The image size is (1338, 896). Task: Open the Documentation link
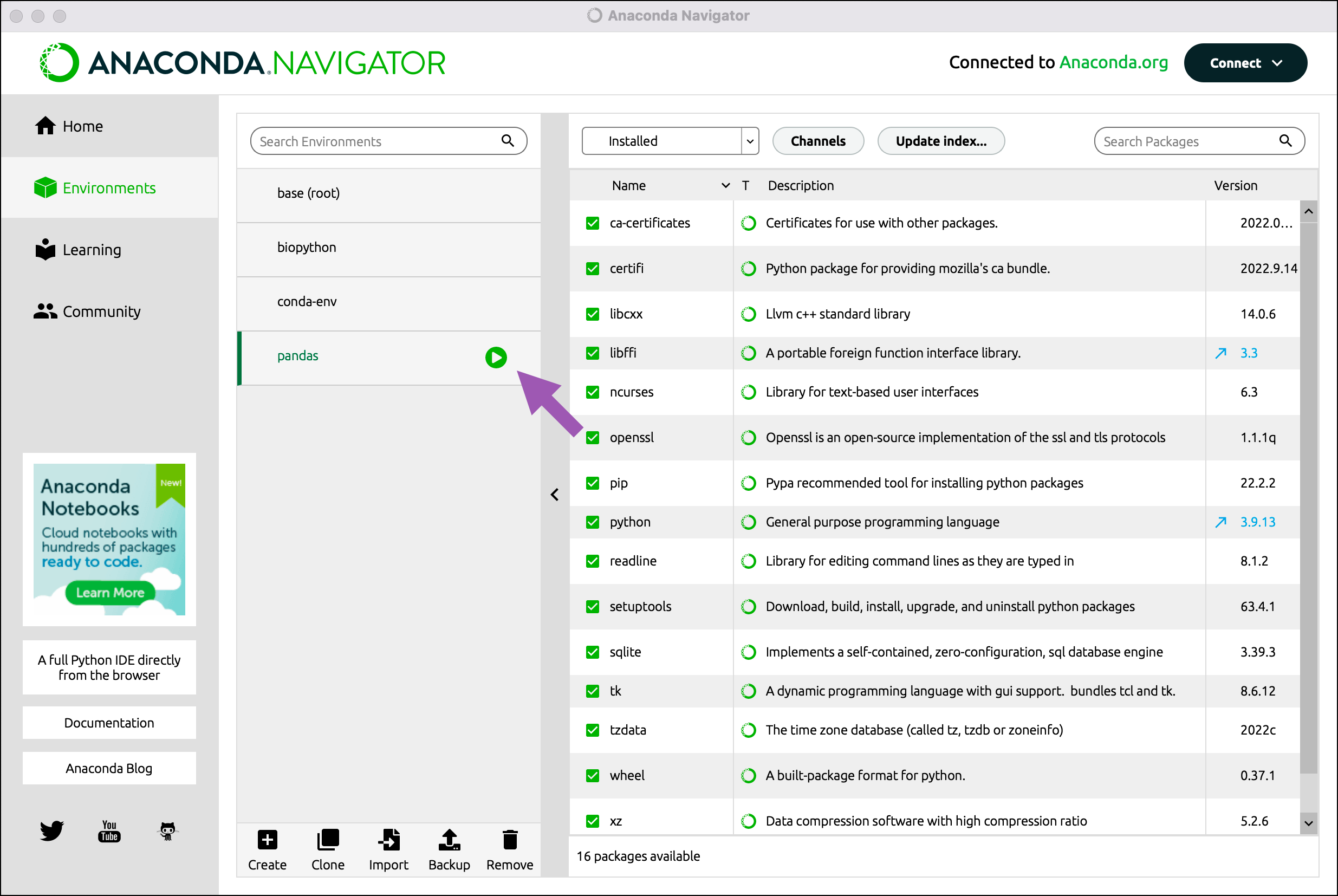point(108,722)
